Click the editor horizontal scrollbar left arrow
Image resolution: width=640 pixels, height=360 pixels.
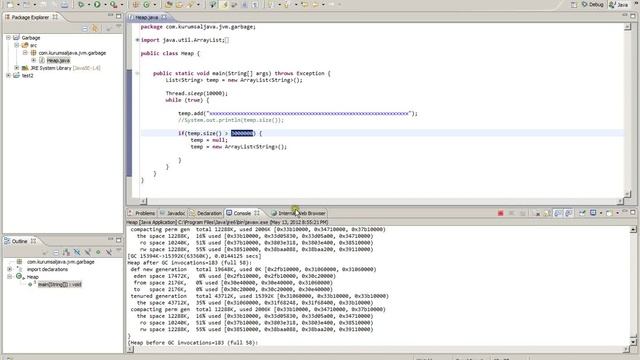click(x=143, y=201)
